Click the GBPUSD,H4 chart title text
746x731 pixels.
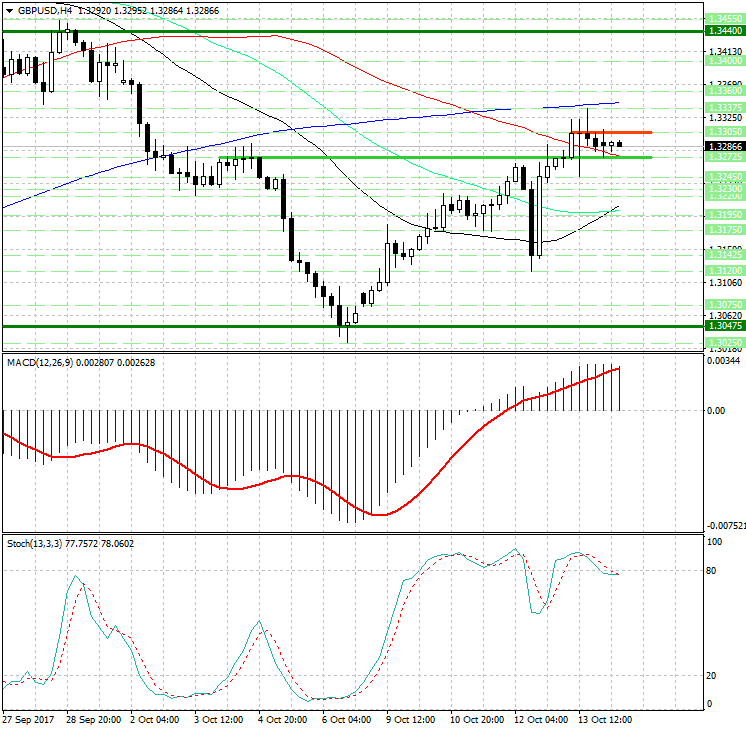[45, 10]
